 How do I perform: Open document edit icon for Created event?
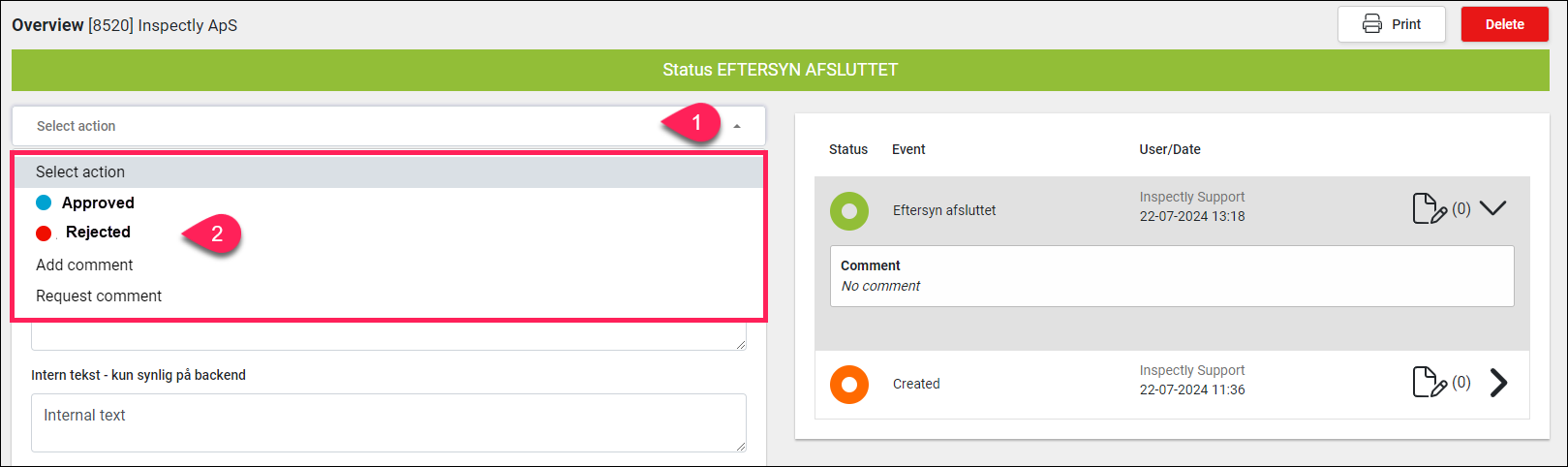pos(1430,383)
